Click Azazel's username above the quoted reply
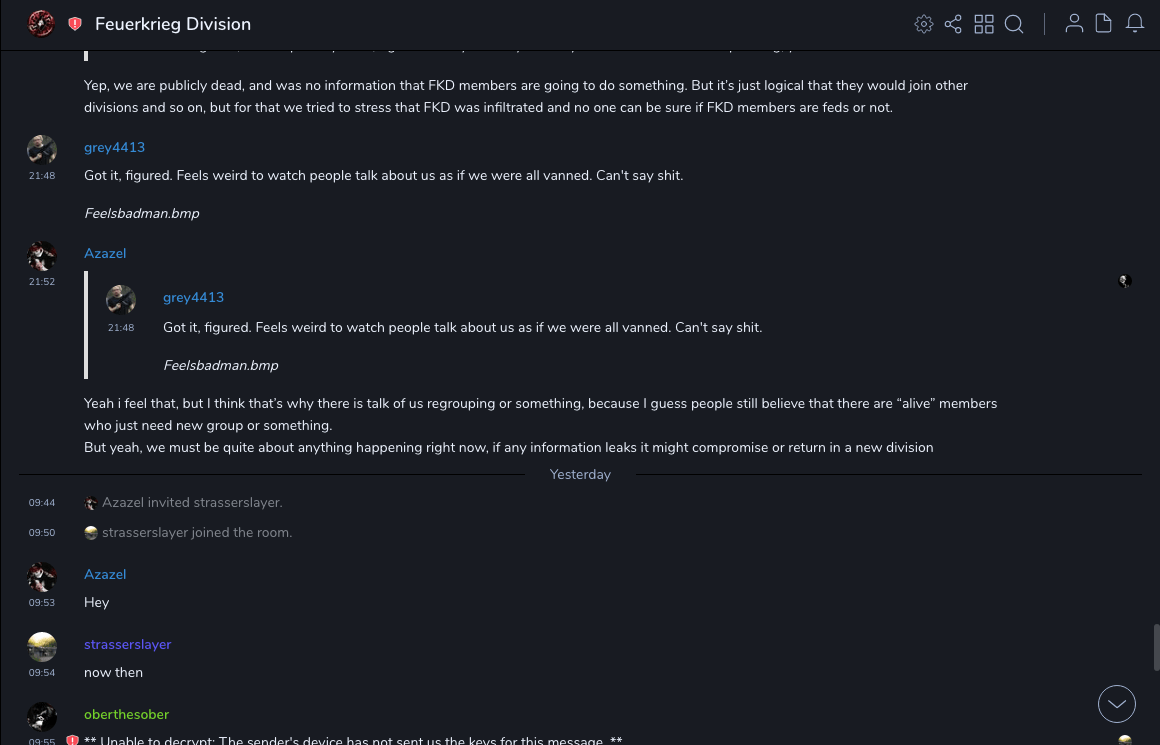This screenshot has width=1160, height=745. point(105,254)
